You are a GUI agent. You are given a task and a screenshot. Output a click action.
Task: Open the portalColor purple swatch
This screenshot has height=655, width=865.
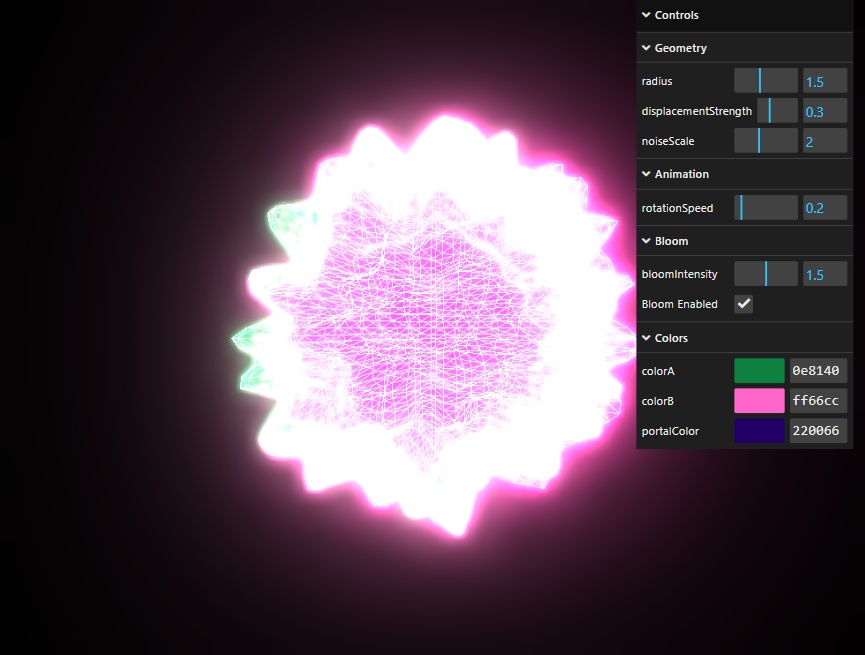tap(759, 430)
